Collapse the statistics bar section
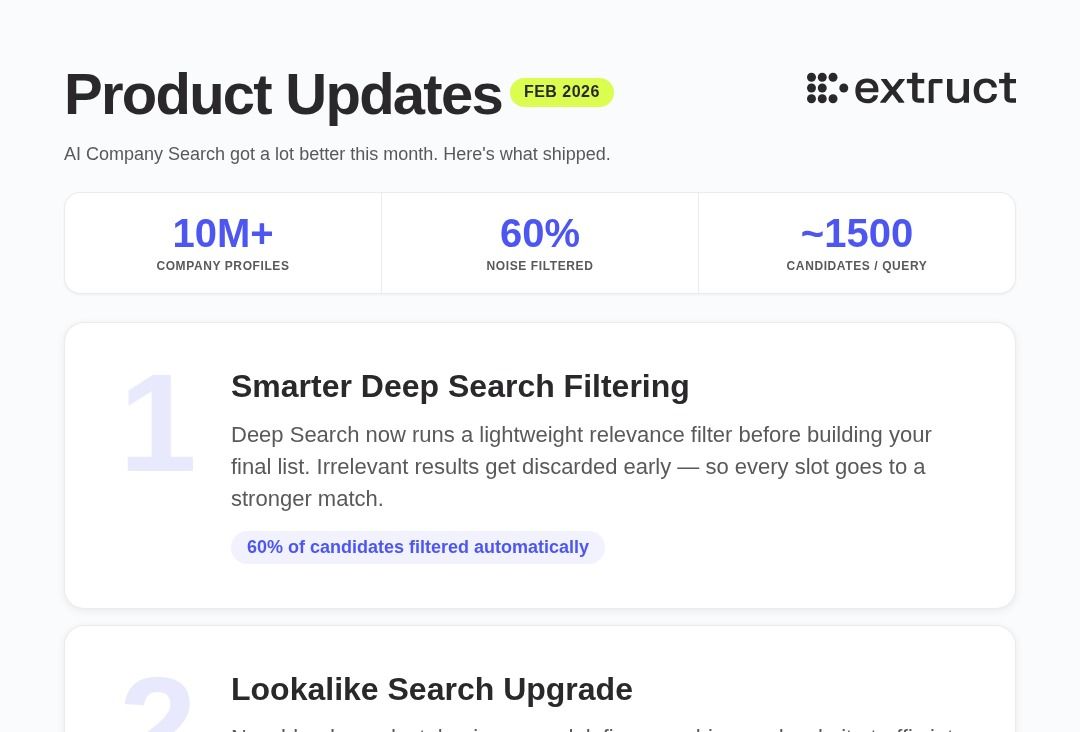 (540, 243)
